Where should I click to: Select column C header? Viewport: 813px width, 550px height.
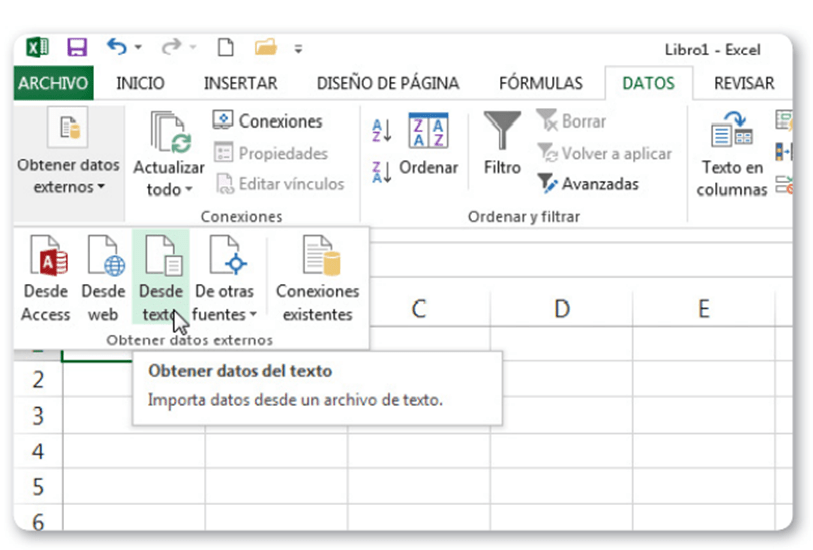click(x=419, y=309)
